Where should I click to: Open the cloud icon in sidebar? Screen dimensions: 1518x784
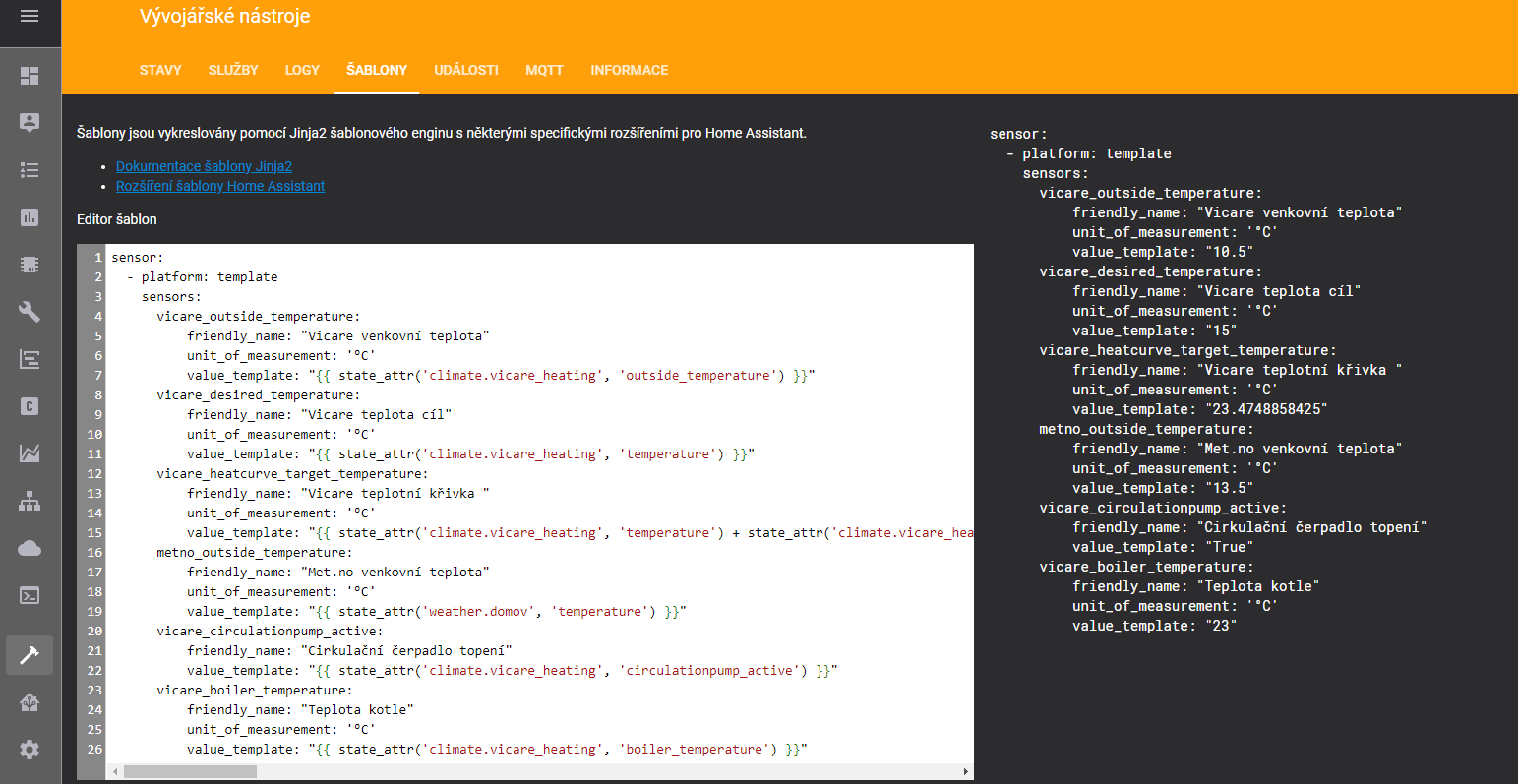(x=30, y=548)
